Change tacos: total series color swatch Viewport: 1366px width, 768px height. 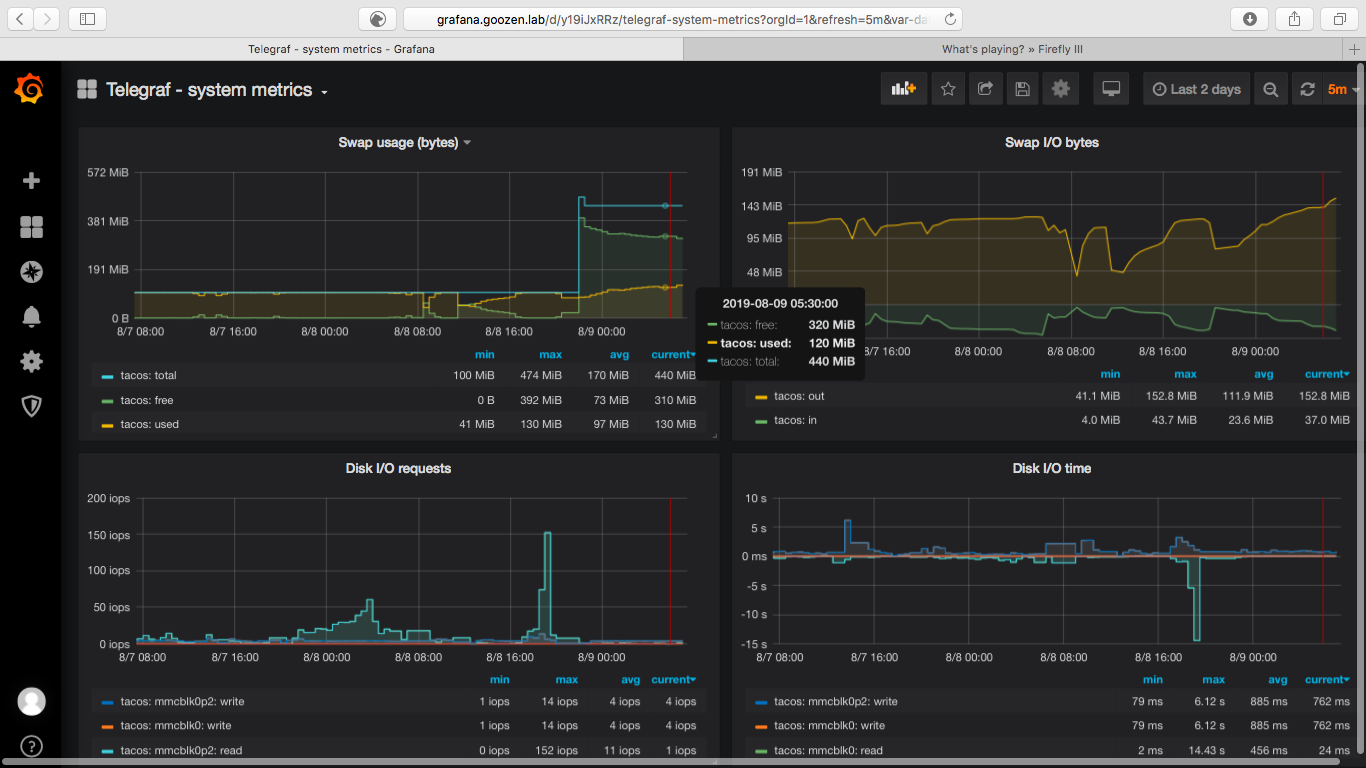pos(108,376)
